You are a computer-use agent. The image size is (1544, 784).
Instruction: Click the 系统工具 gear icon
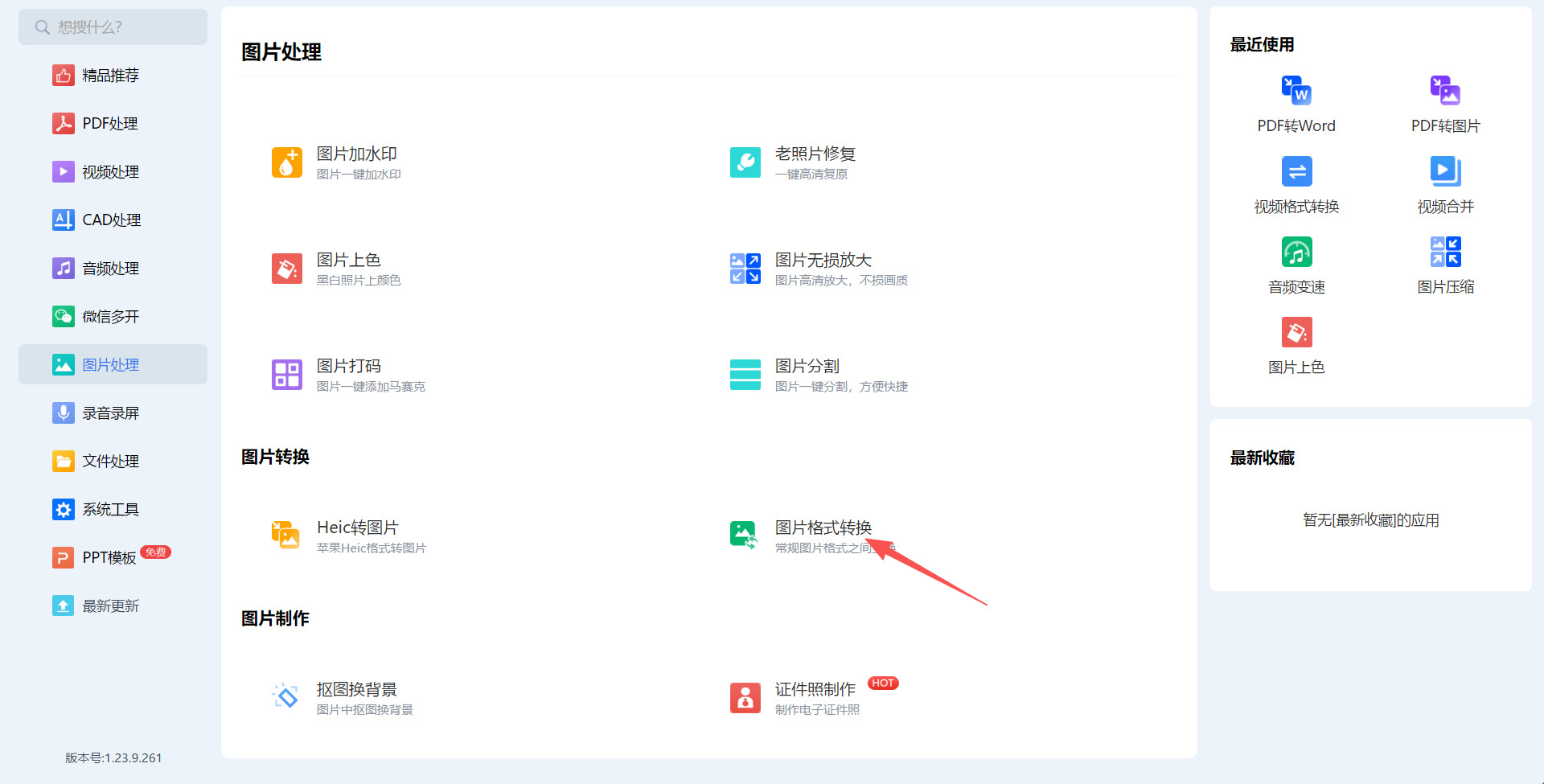click(64, 509)
